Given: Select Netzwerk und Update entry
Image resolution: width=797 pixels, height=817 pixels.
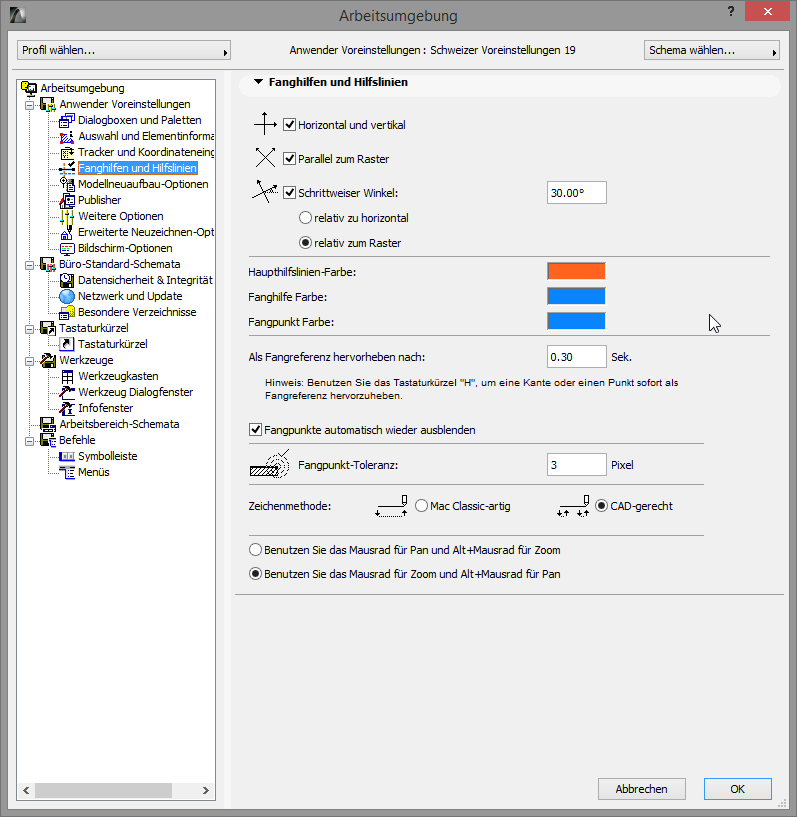Looking at the screenshot, I should [130, 296].
